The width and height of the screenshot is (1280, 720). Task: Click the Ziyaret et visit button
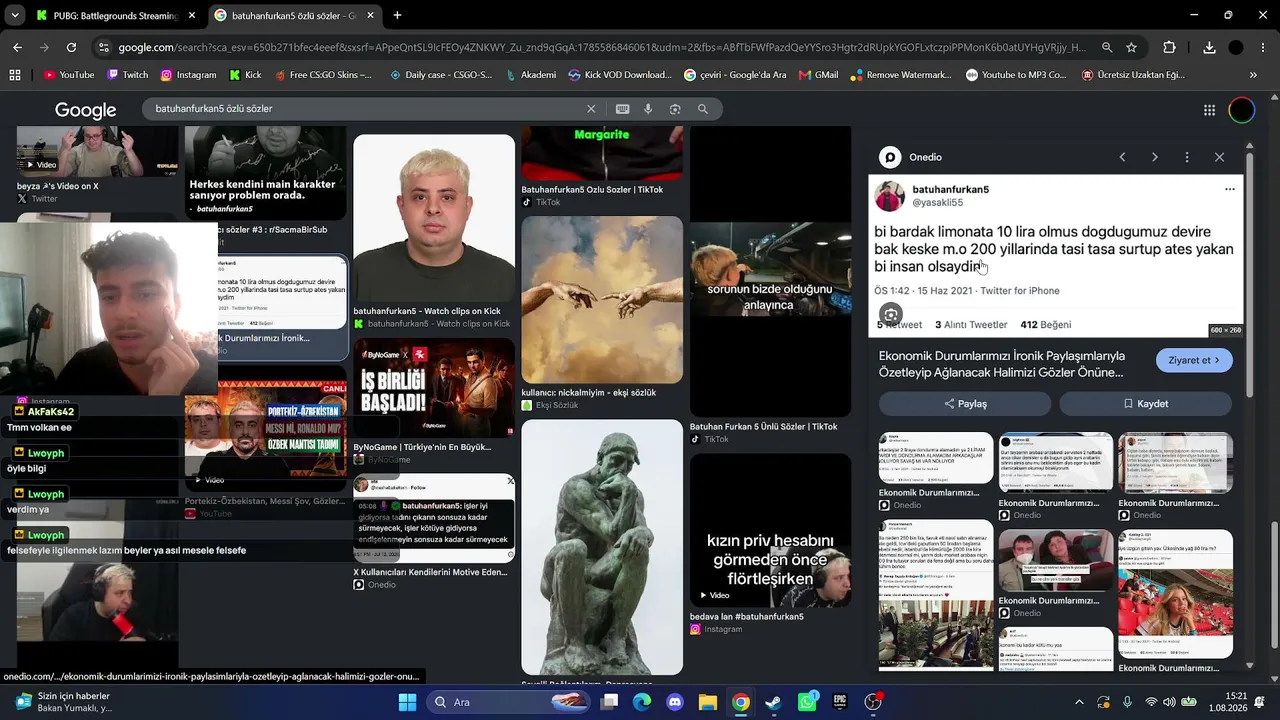pyautogui.click(x=1194, y=360)
